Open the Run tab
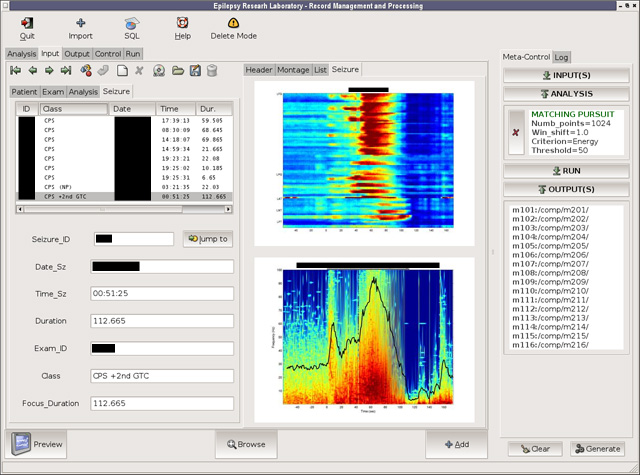The width and height of the screenshot is (640, 475). (133, 54)
